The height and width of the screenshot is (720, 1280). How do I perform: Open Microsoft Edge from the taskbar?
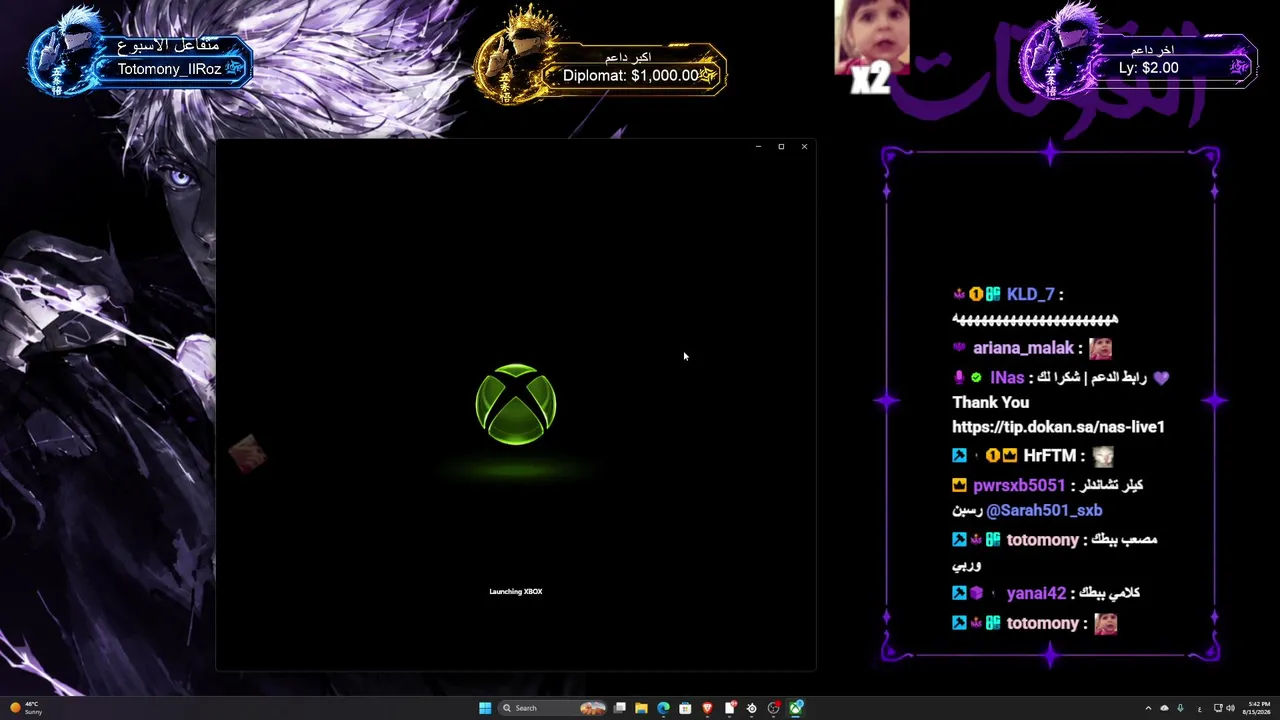click(x=663, y=708)
